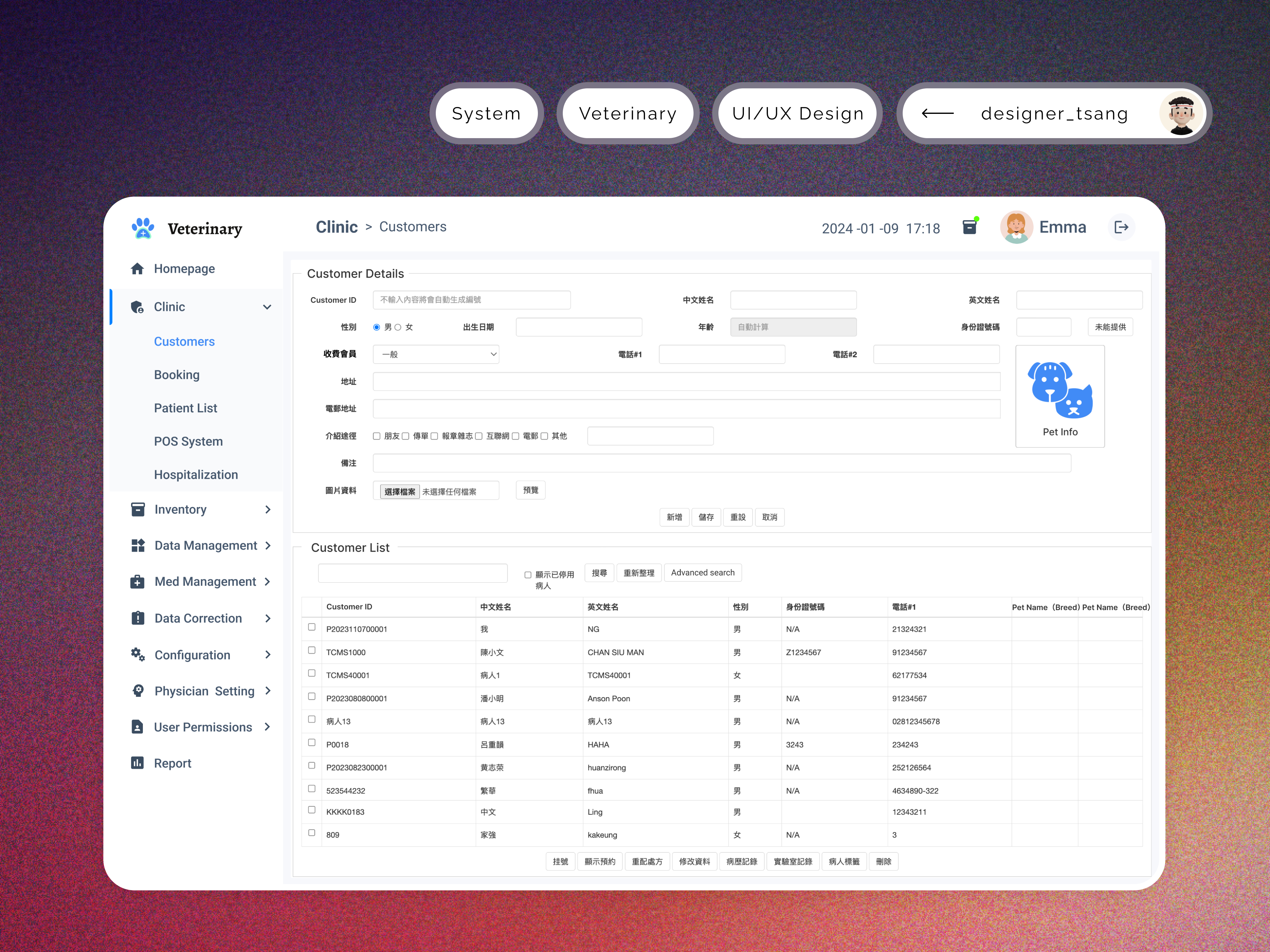Click the Configuration gears icon
Image resolution: width=1270 pixels, height=952 pixels.
coord(138,654)
